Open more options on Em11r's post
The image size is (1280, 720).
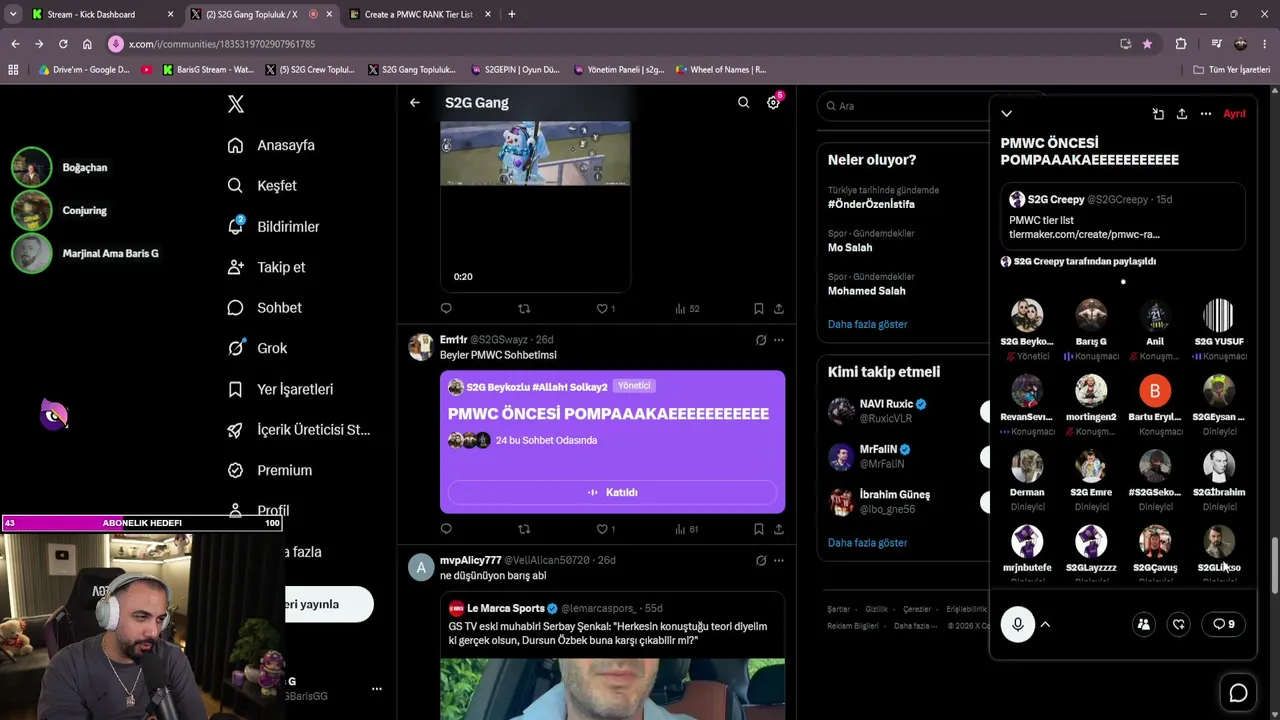click(x=779, y=340)
